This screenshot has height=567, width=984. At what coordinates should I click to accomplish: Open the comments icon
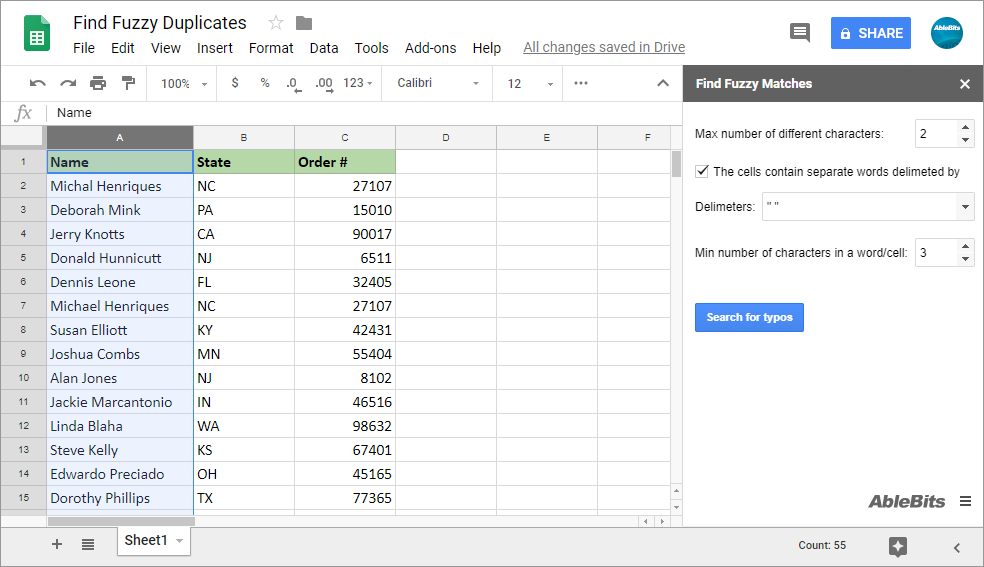pos(800,33)
